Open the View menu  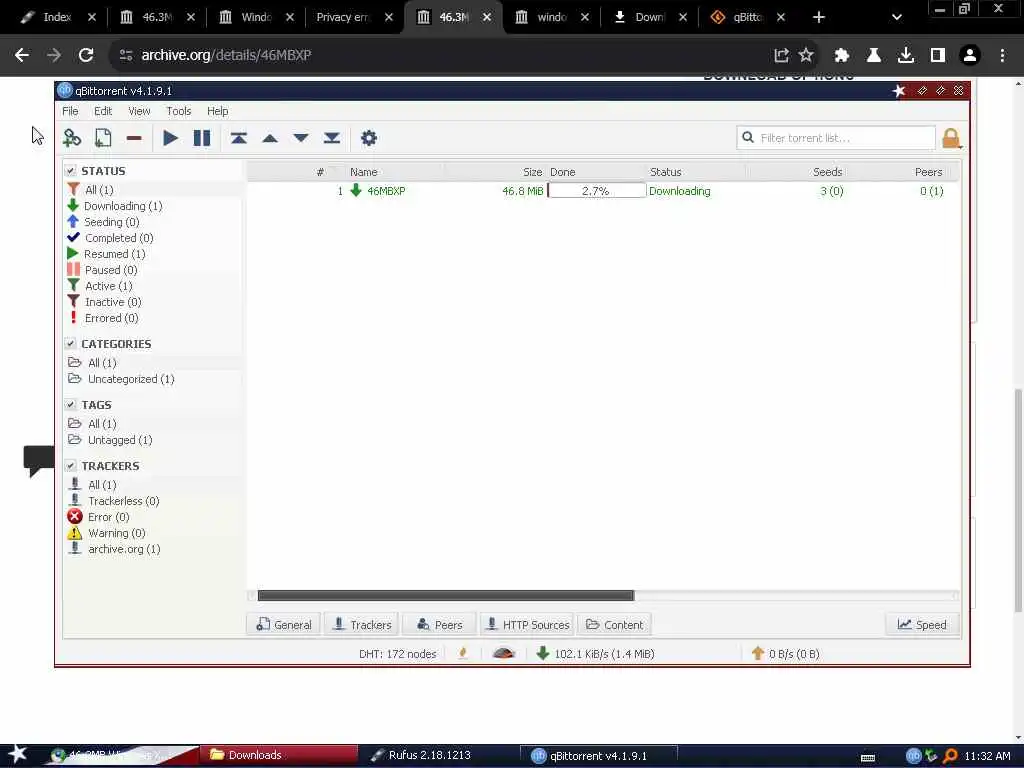(139, 111)
